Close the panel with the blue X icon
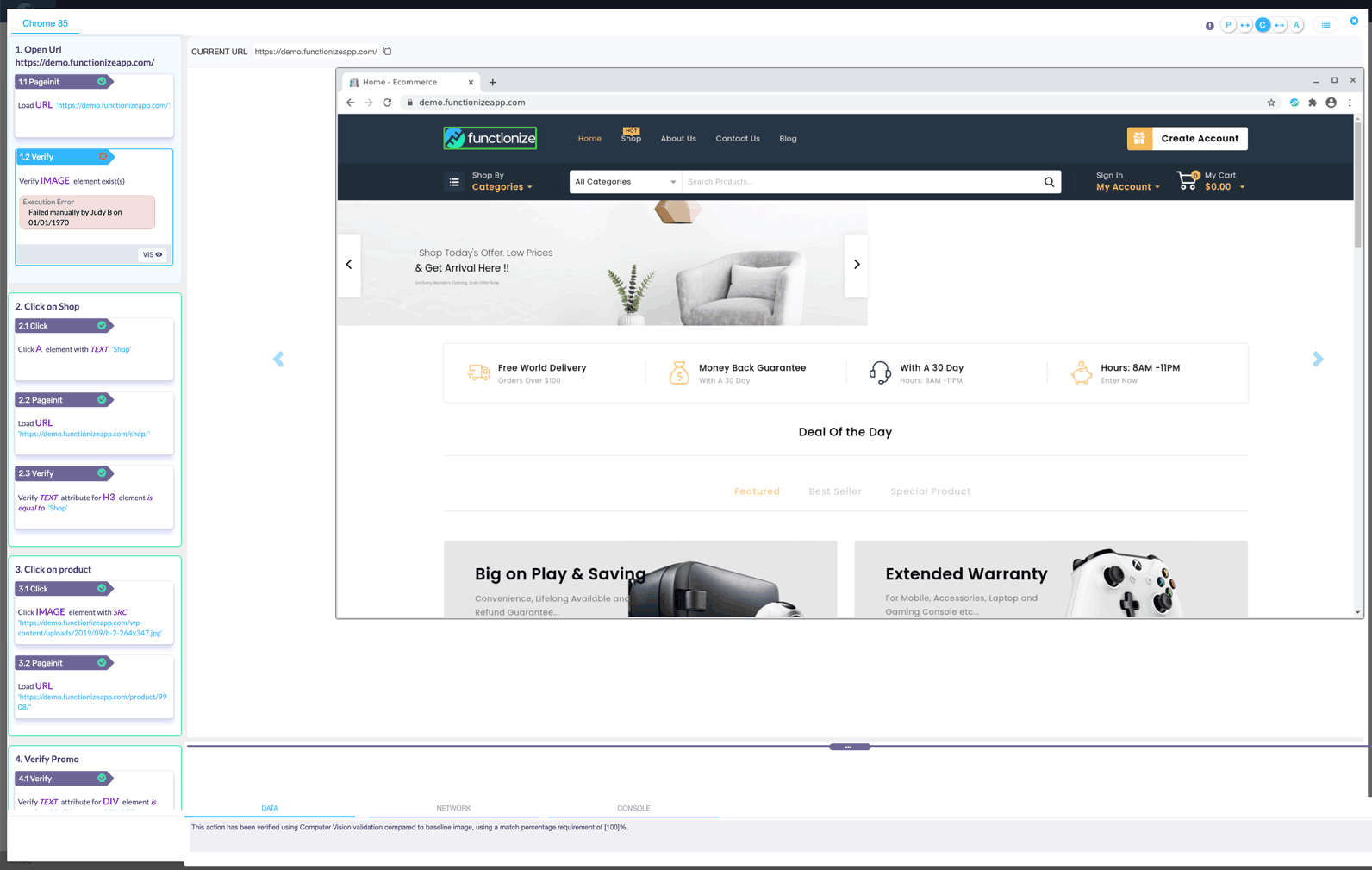 (1354, 22)
